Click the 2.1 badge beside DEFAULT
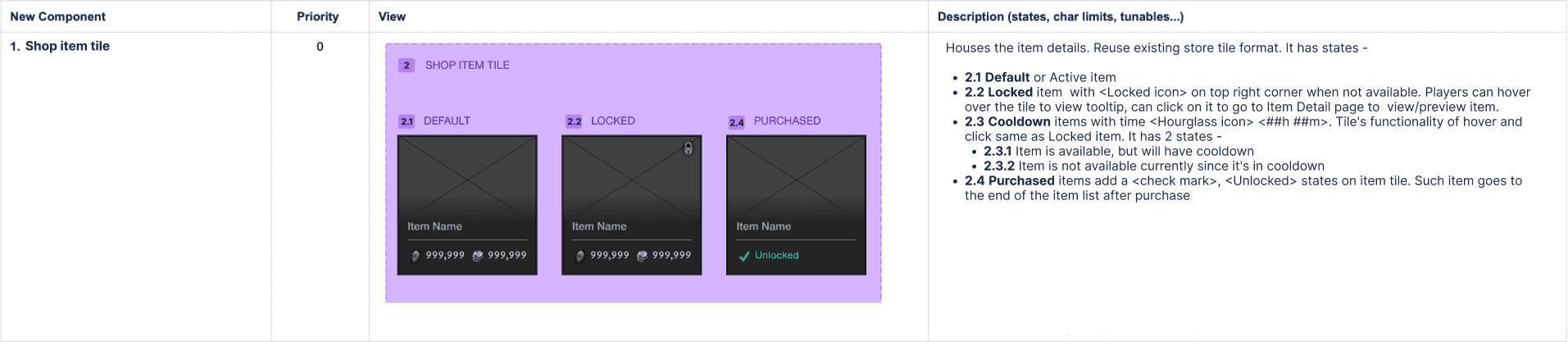 (407, 121)
